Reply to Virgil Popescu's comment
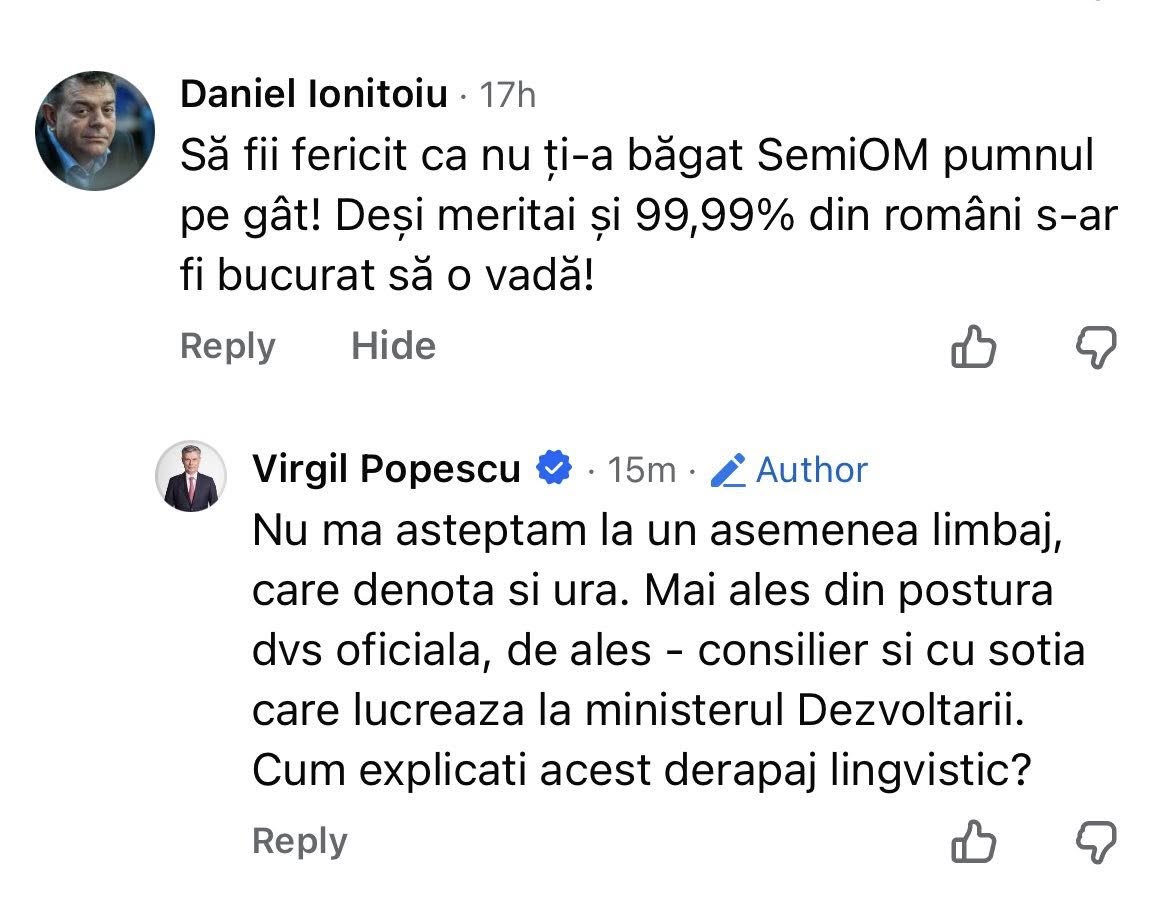Image resolution: width=1165 pixels, height=910 pixels. click(299, 841)
